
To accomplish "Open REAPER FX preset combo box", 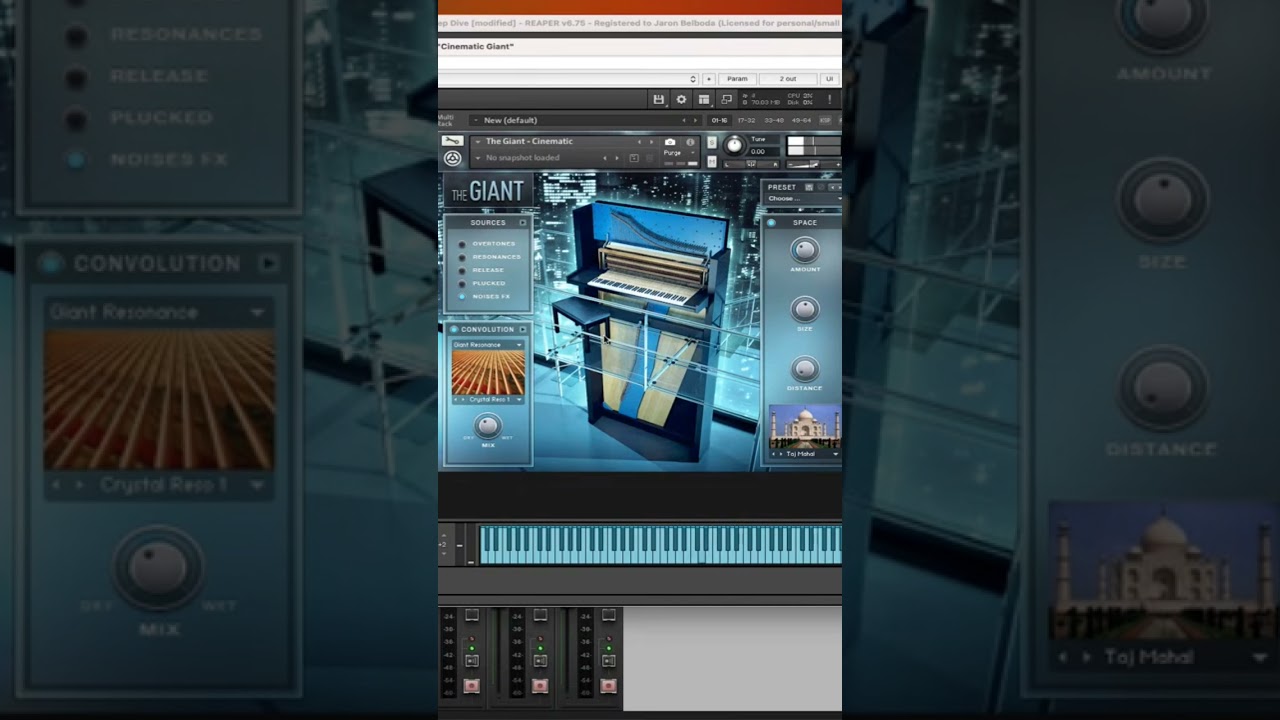I will coord(568,79).
